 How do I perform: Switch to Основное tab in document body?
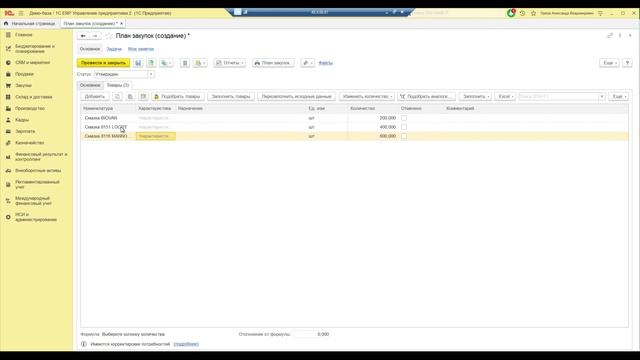click(x=90, y=85)
